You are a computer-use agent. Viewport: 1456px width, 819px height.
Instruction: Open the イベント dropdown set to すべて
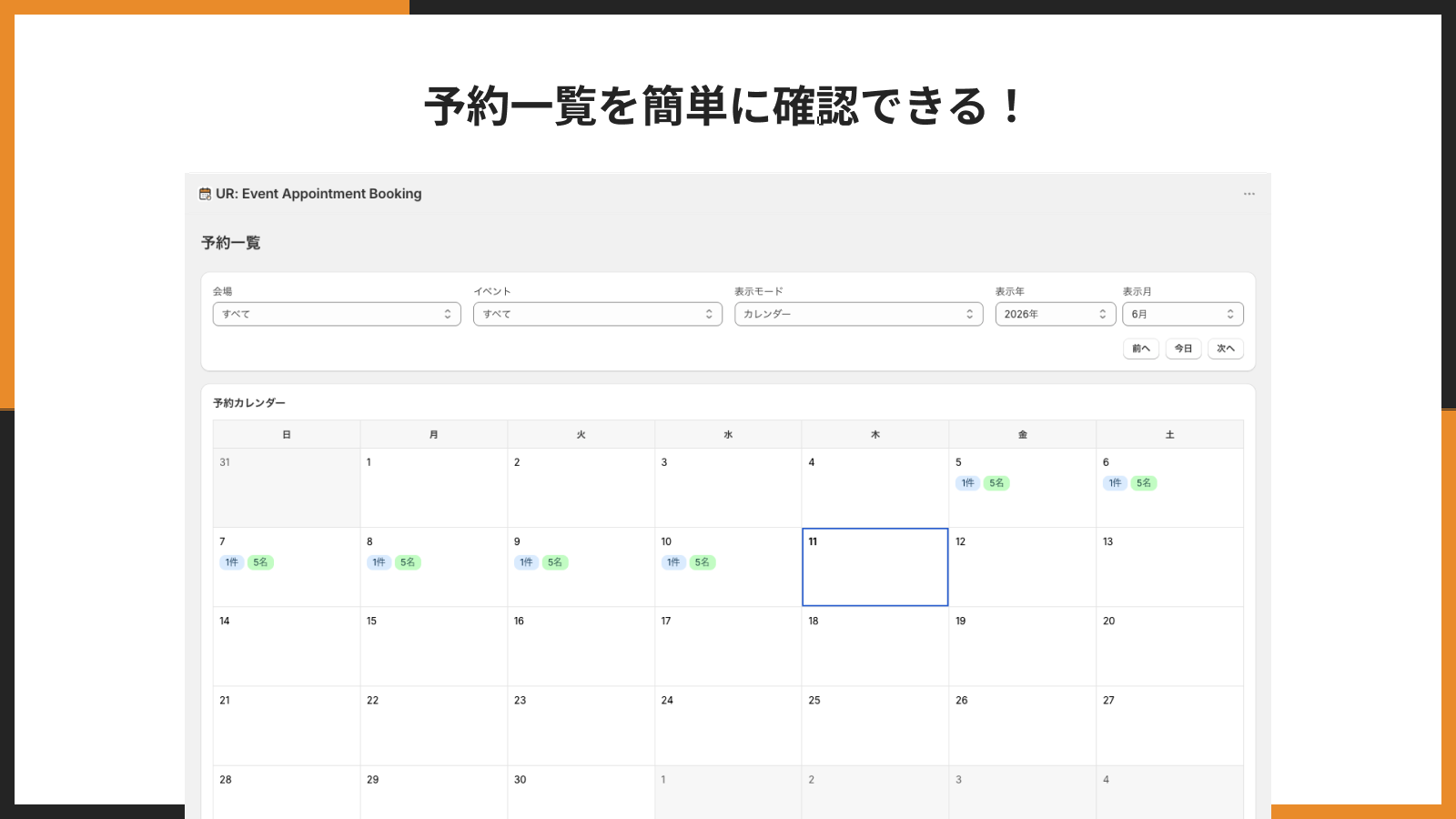(598, 314)
